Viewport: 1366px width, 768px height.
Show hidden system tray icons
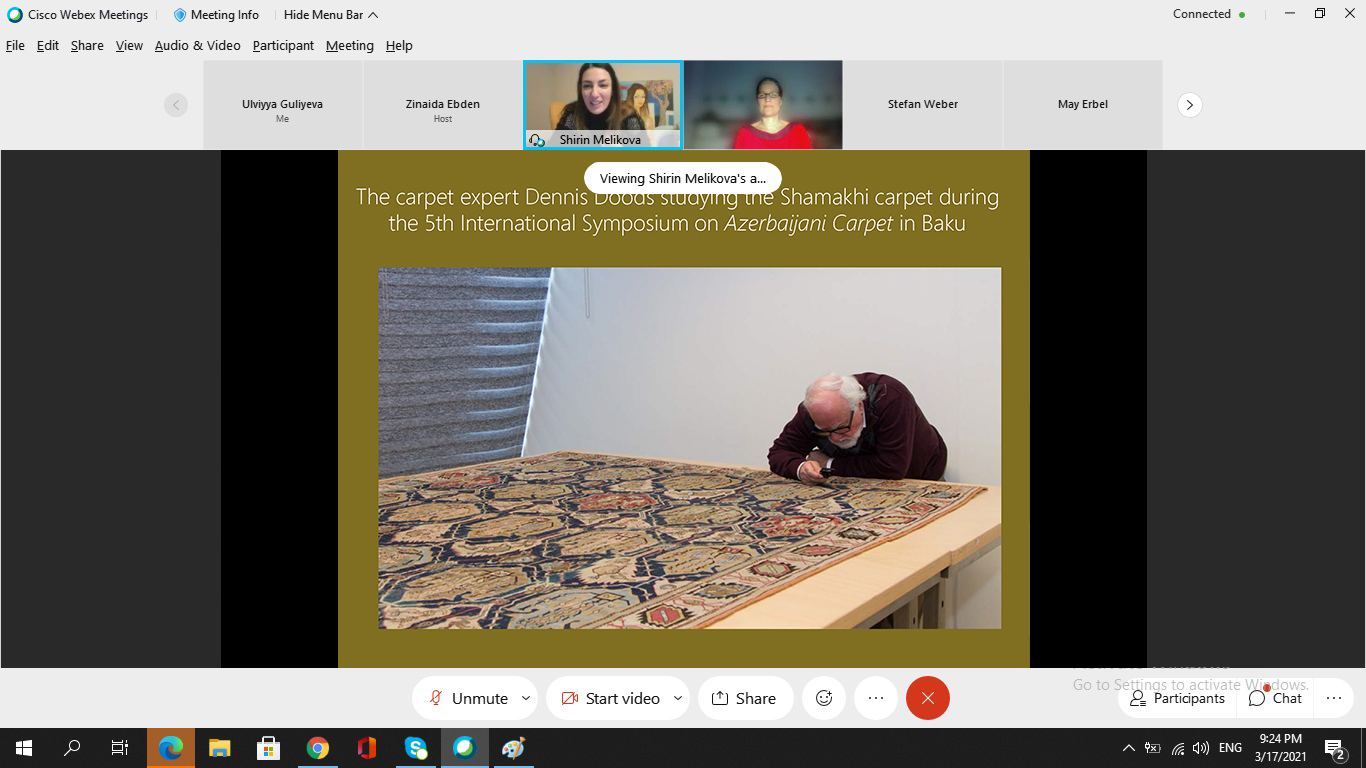pos(1128,748)
